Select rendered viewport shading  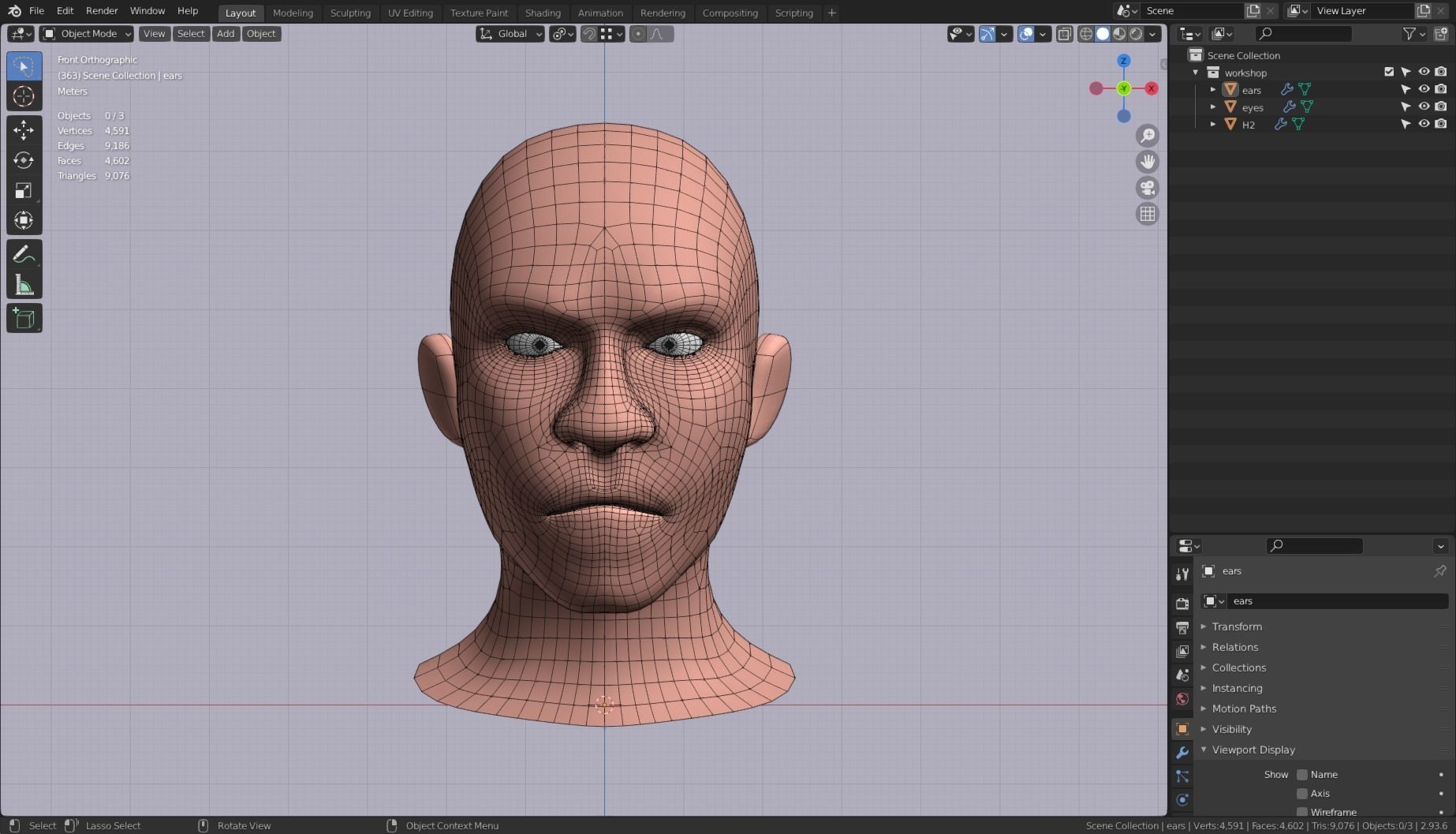click(x=1136, y=33)
